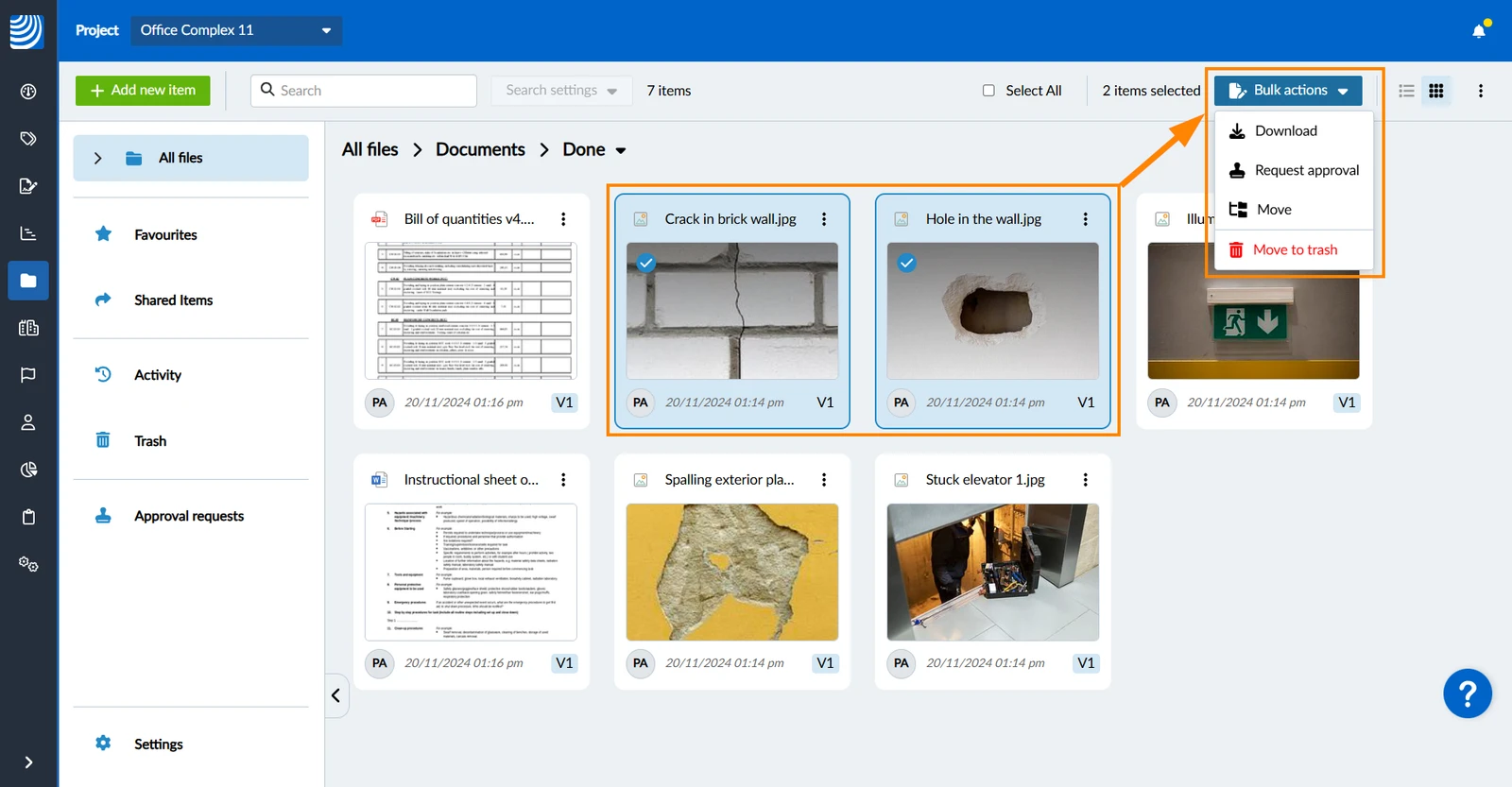Expand the All files tree item

(x=97, y=158)
